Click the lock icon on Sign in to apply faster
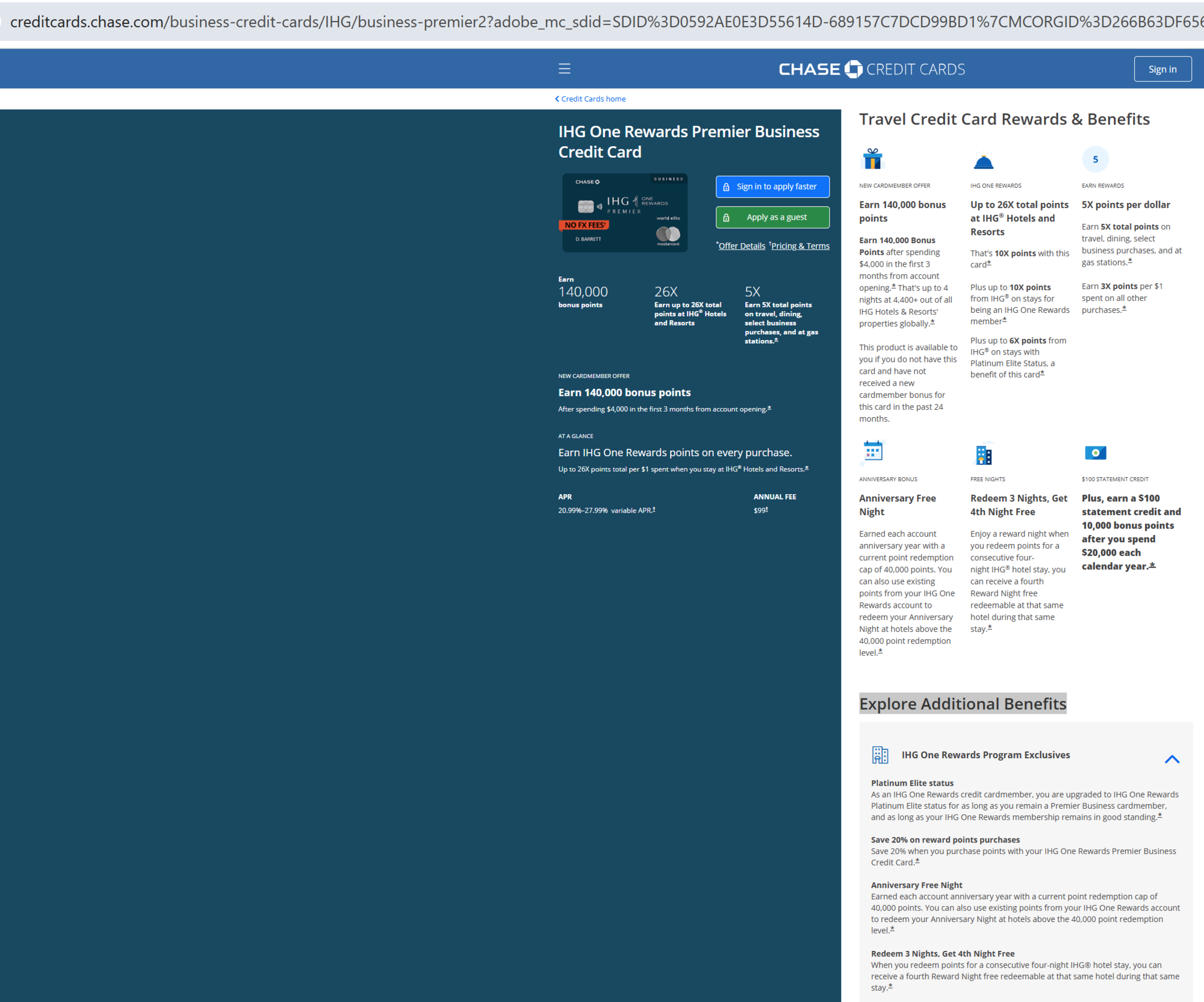1204x1002 pixels. 727,187
